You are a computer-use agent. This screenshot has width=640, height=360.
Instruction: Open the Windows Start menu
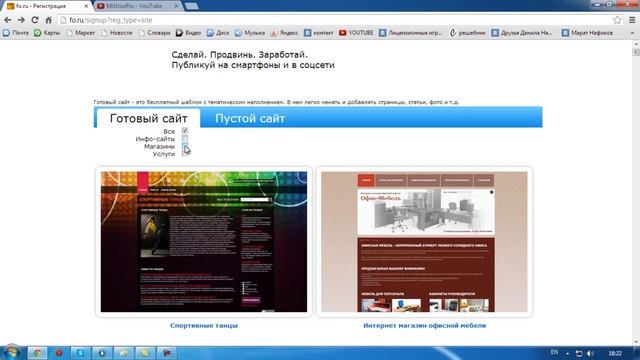(11, 353)
